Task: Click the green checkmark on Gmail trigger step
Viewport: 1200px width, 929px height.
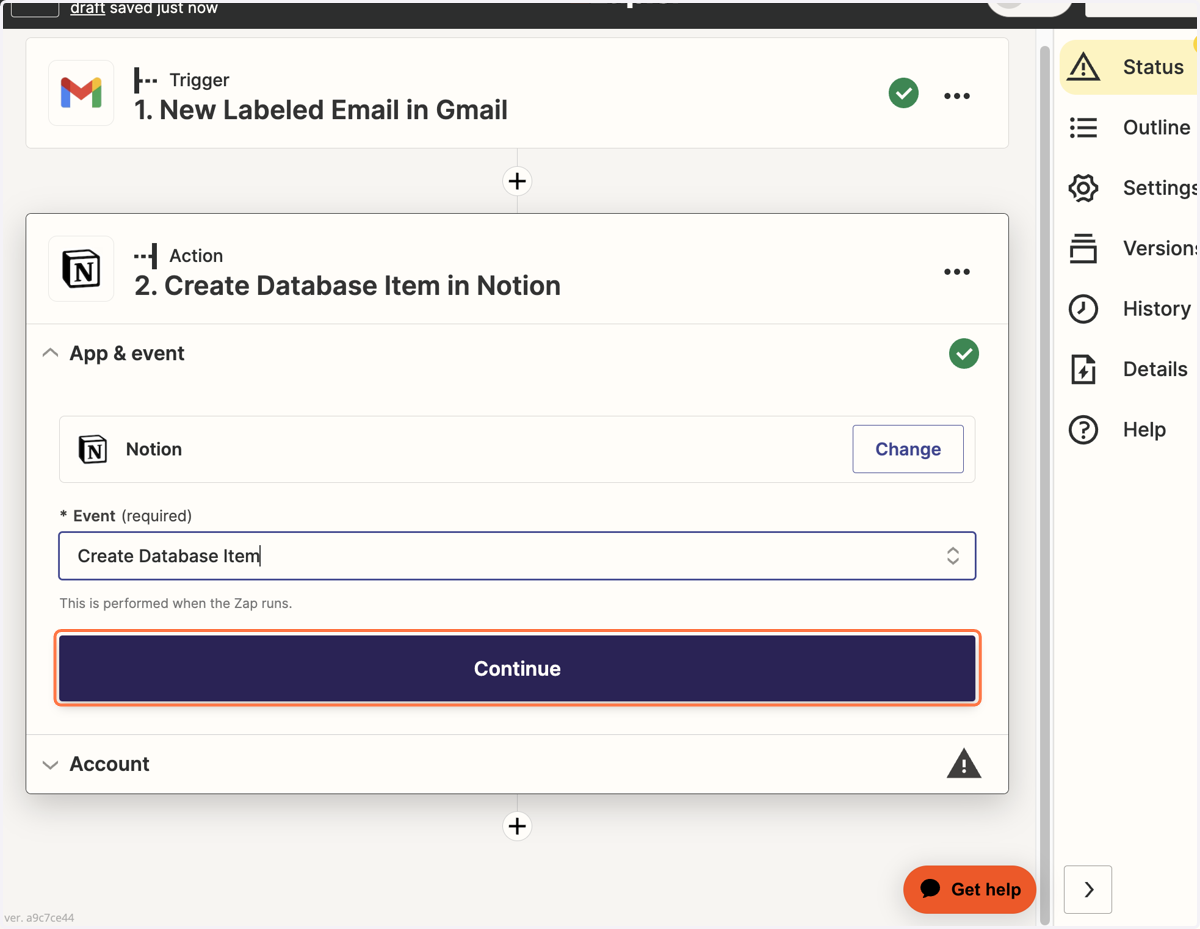Action: (x=904, y=93)
